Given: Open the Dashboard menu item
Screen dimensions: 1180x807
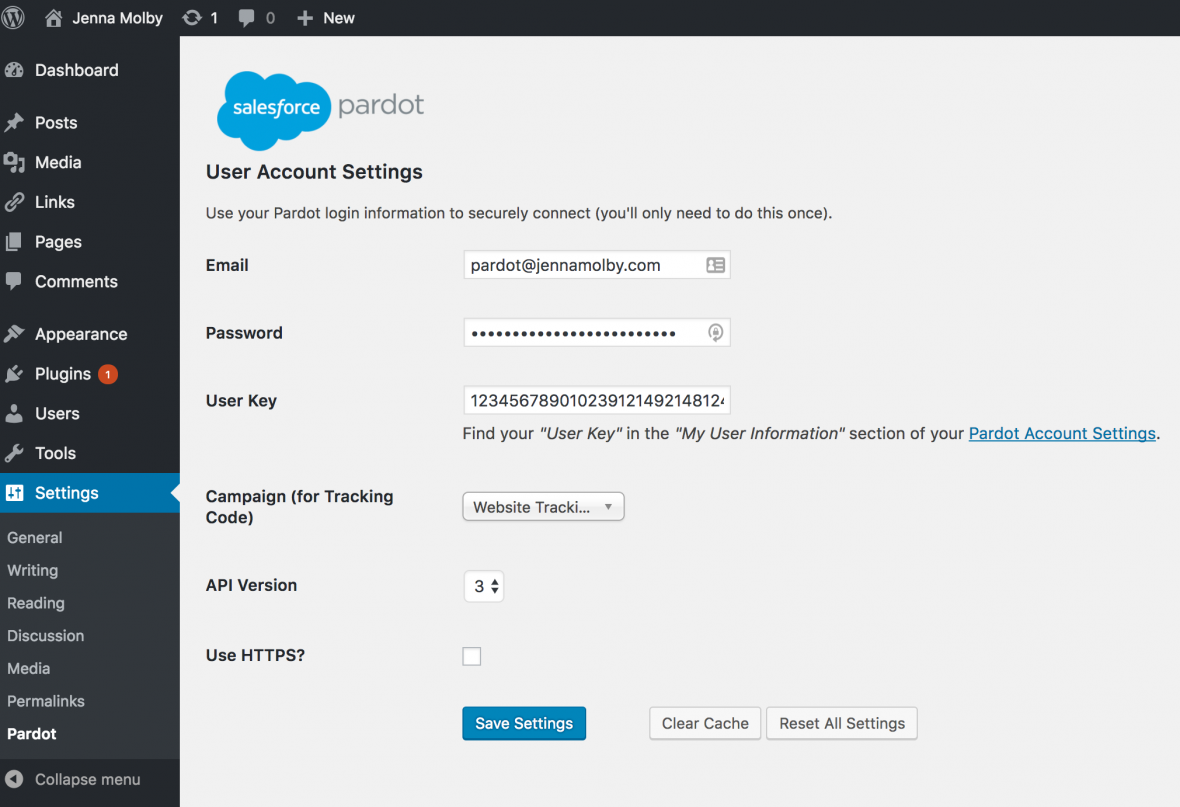Looking at the screenshot, I should (76, 70).
